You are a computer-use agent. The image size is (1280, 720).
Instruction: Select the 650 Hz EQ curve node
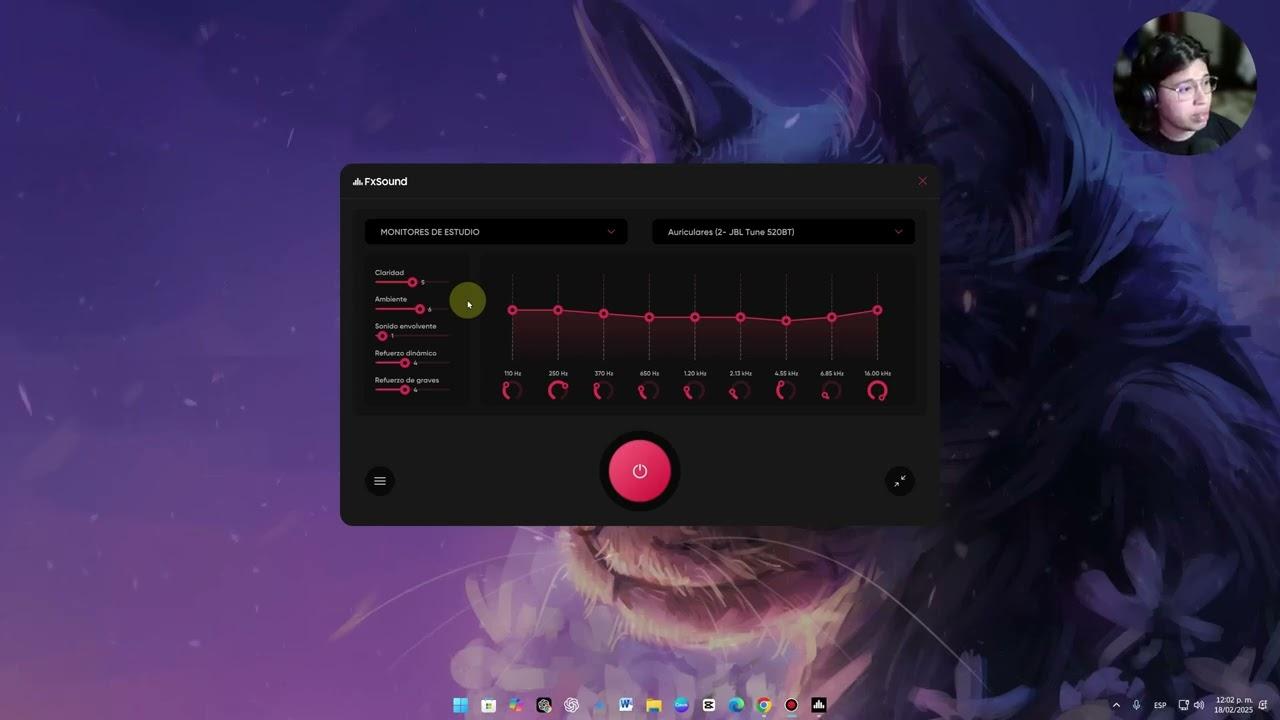coord(649,317)
